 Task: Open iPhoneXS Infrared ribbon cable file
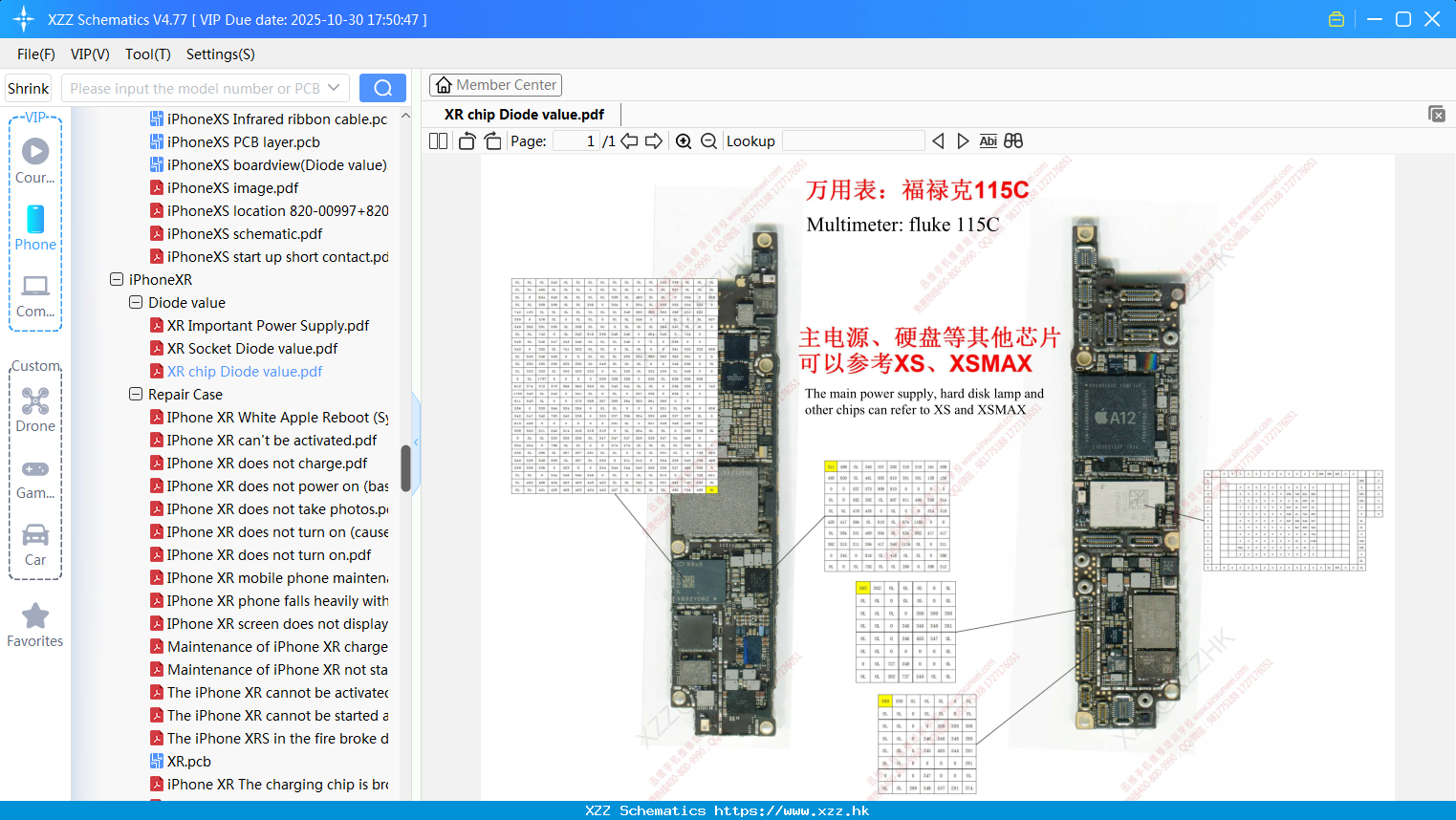tap(276, 119)
